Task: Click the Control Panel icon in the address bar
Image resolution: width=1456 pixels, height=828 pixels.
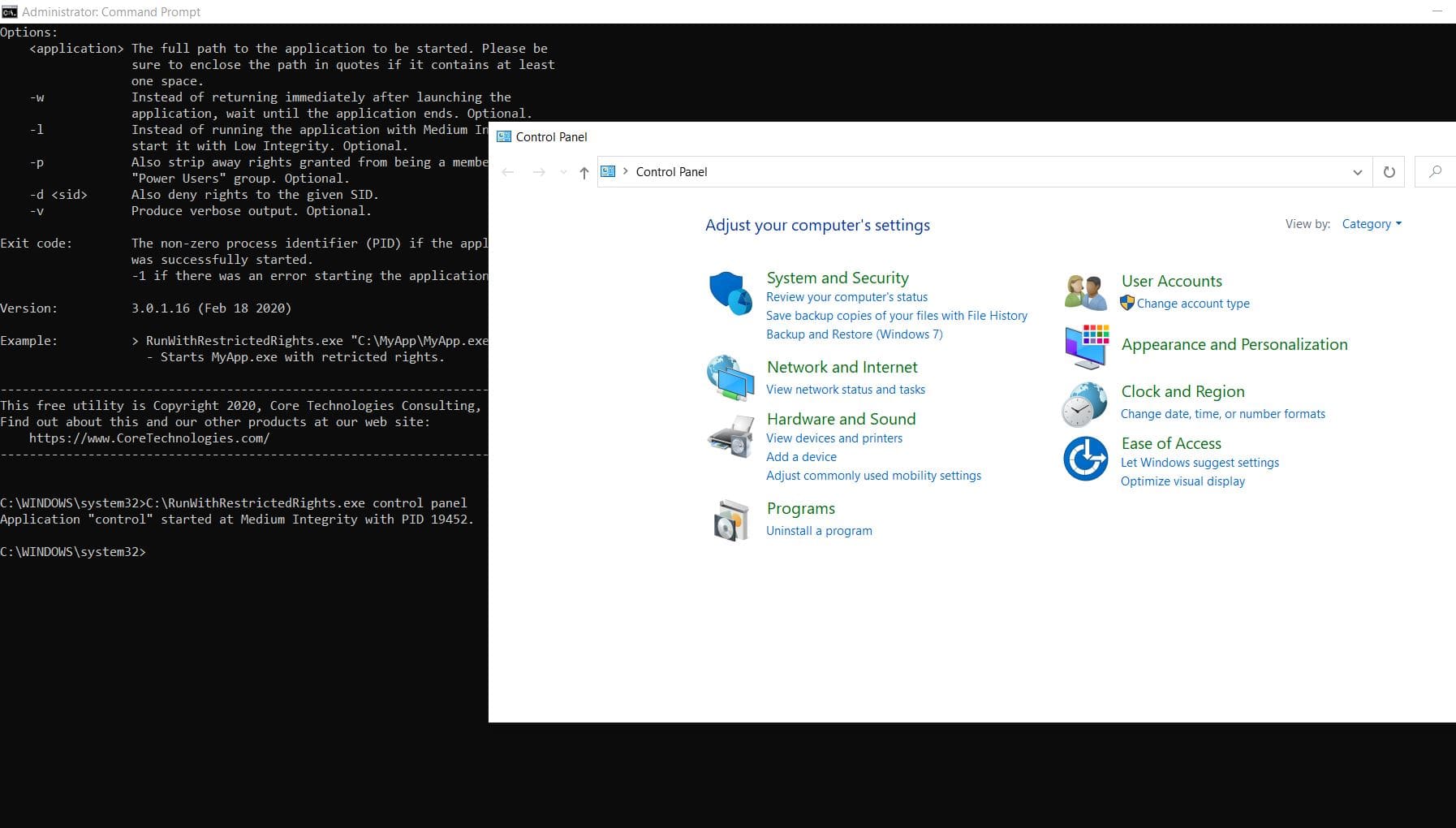Action: 609,171
